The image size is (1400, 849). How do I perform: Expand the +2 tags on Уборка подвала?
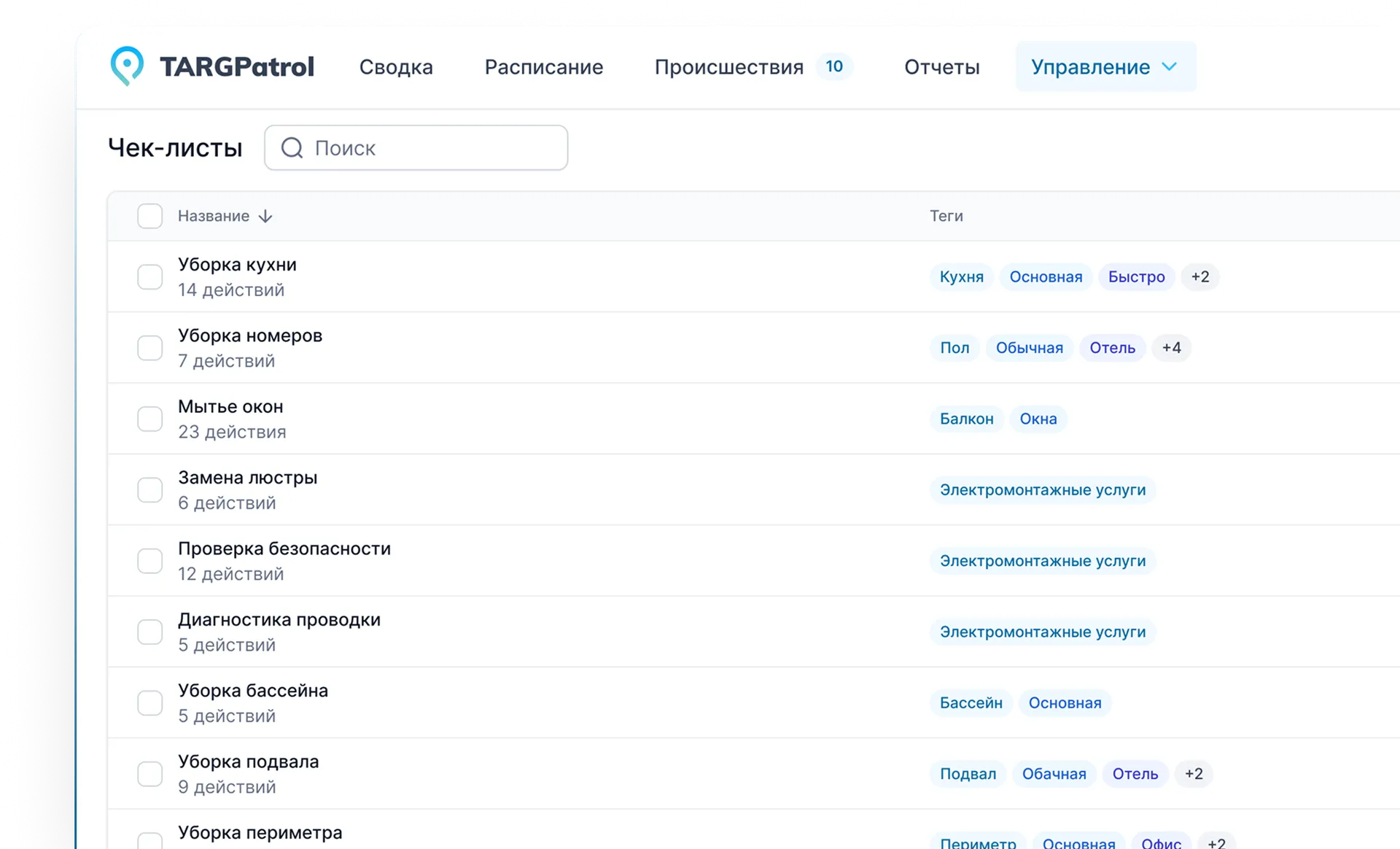(x=1193, y=774)
